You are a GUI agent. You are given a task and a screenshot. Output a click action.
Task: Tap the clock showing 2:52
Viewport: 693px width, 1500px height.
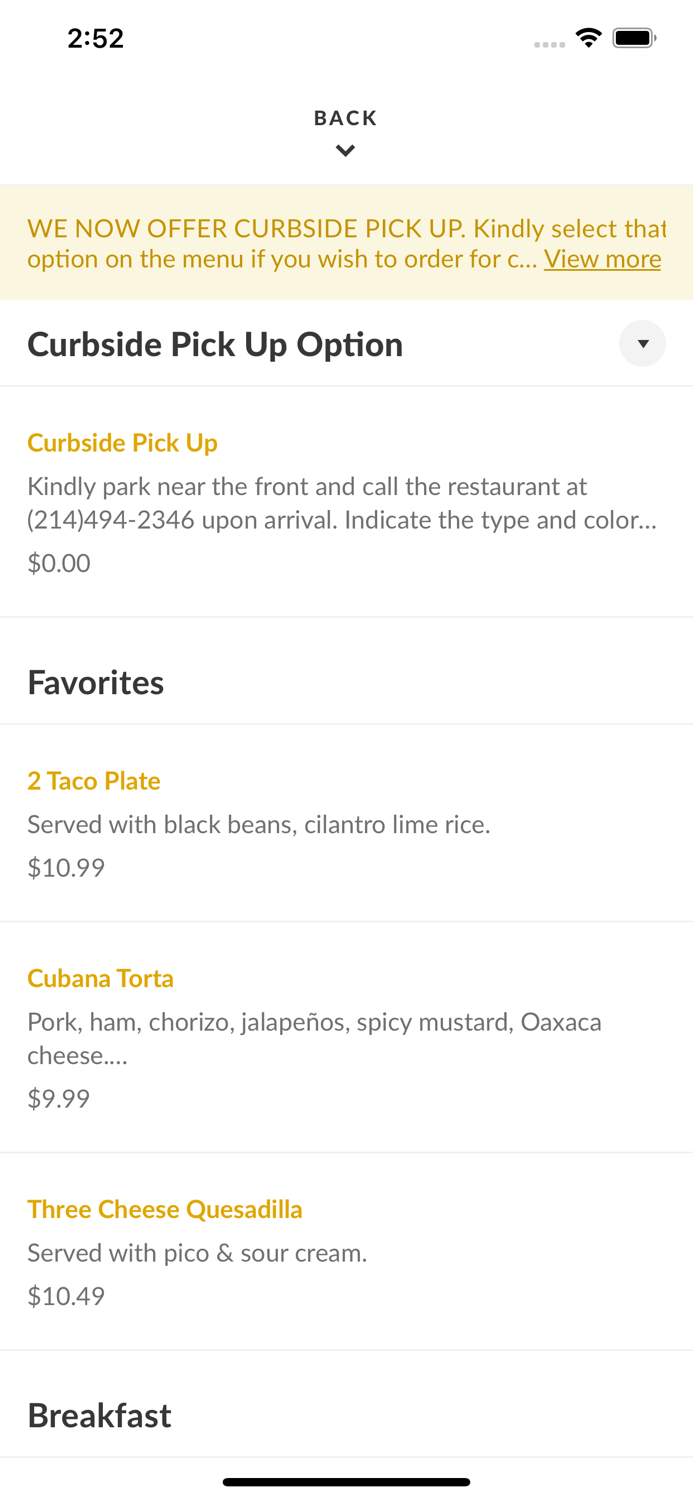[x=95, y=38]
